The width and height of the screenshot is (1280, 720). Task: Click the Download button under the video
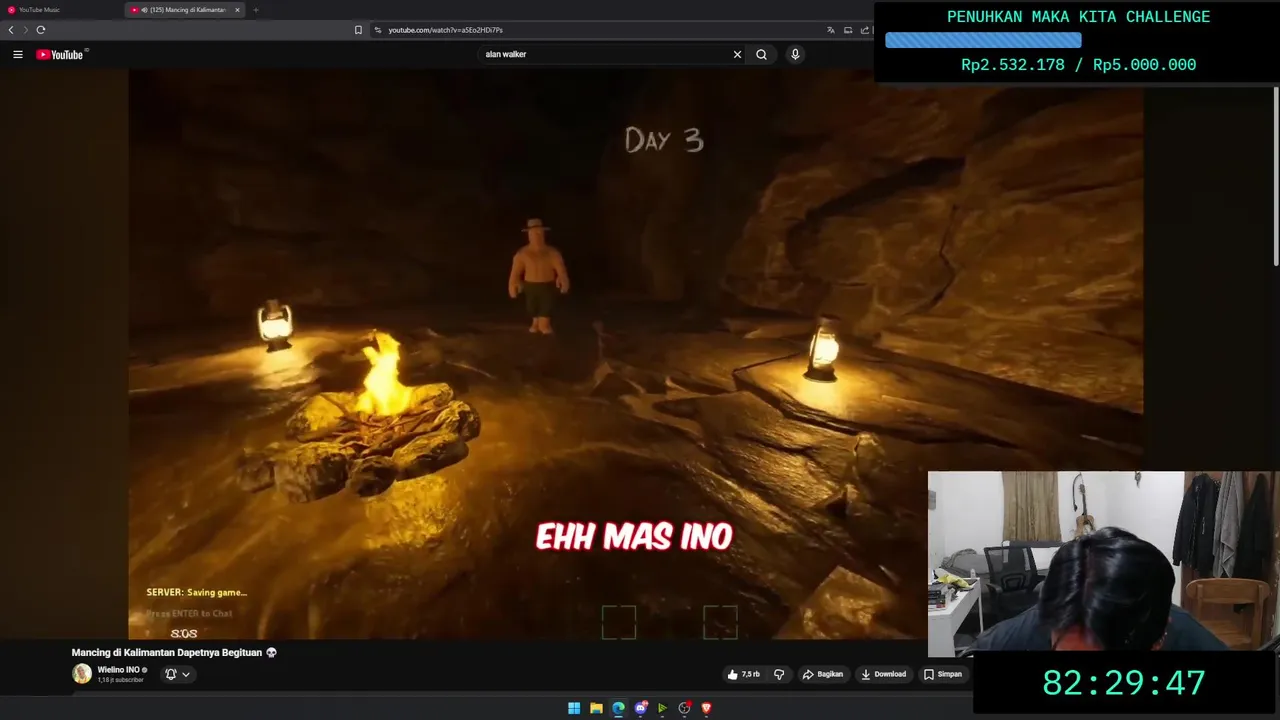[x=883, y=674]
